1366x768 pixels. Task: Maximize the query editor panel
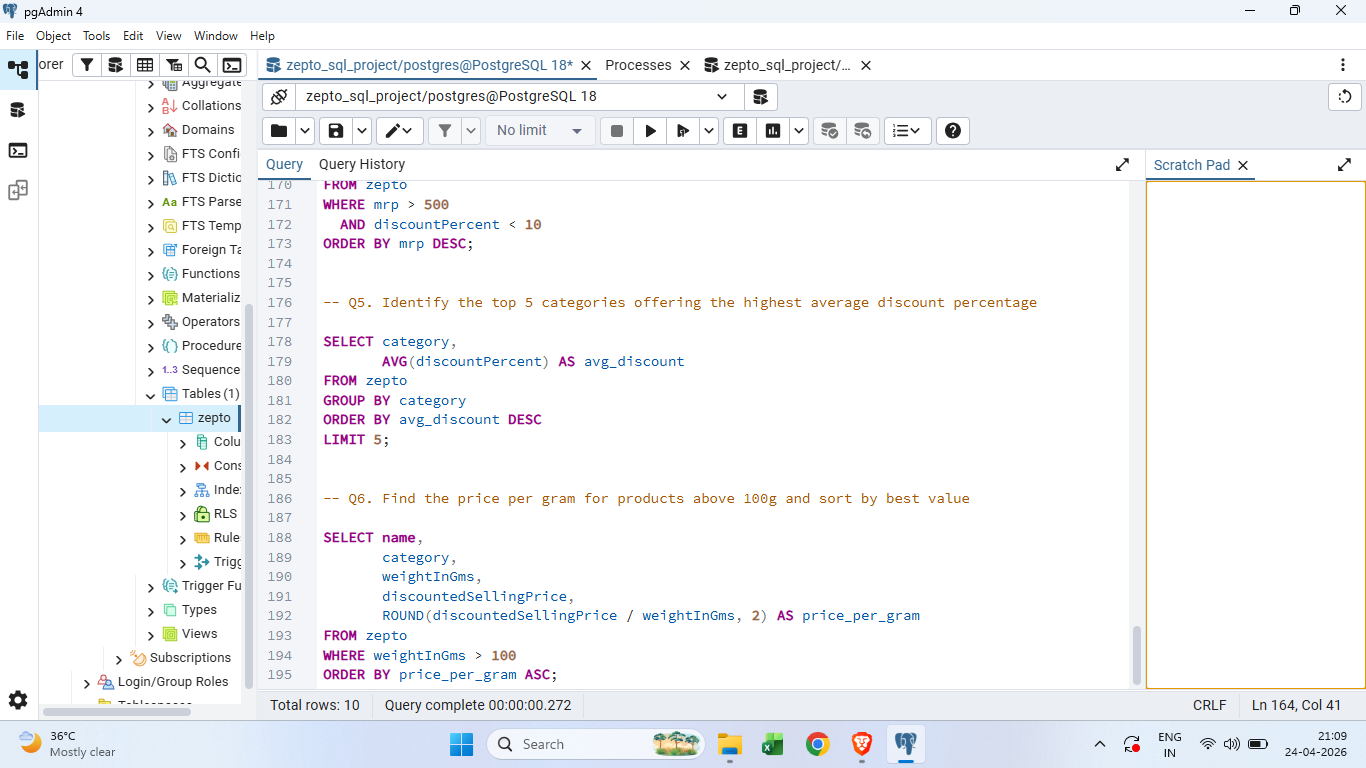pyautogui.click(x=1122, y=165)
